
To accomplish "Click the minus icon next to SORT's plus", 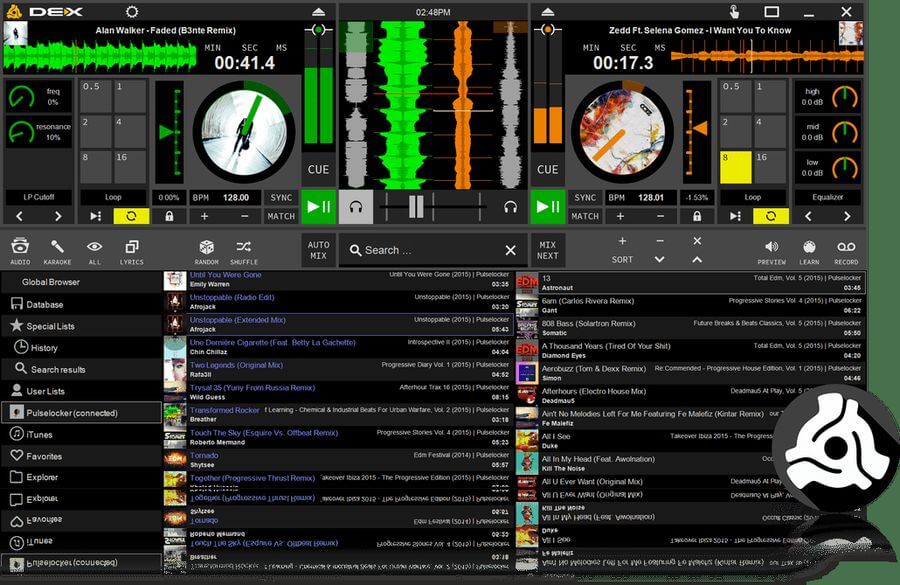I will point(660,241).
